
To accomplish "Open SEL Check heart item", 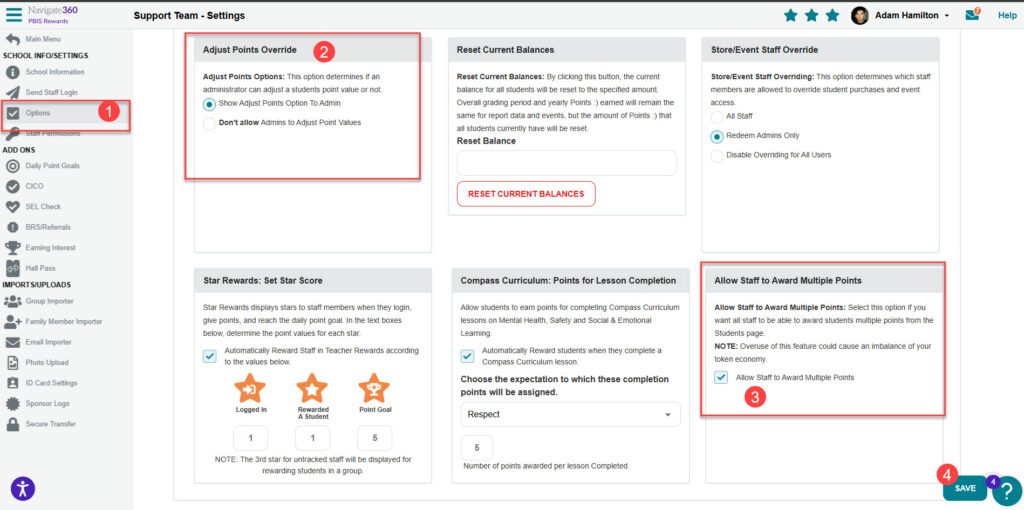I will pyautogui.click(x=43, y=206).
